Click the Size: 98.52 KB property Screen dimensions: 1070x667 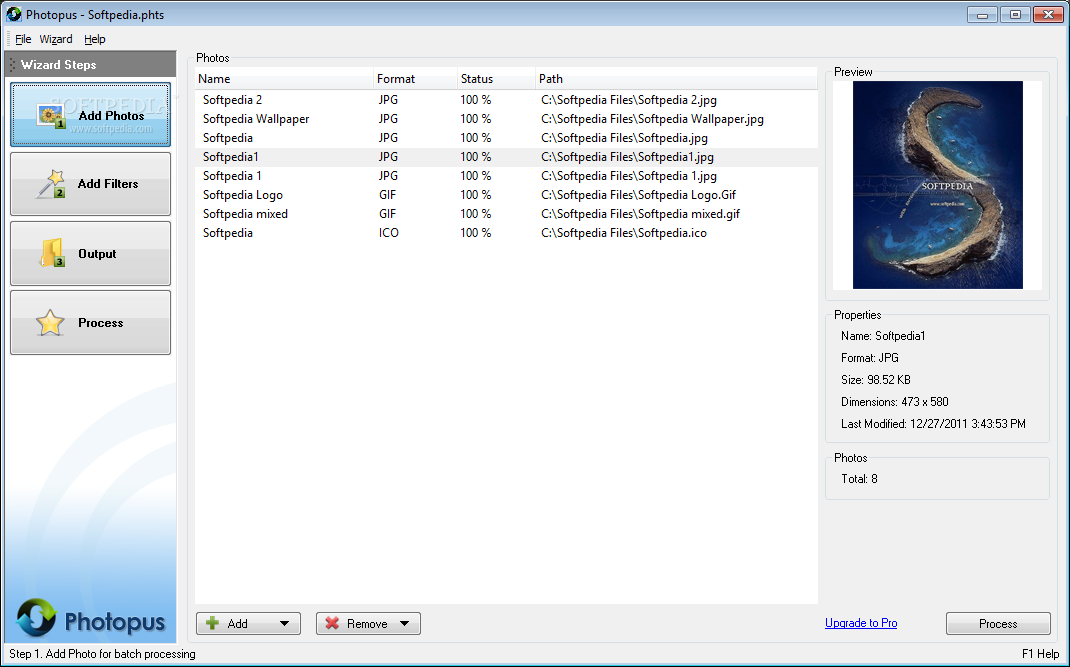pos(876,380)
